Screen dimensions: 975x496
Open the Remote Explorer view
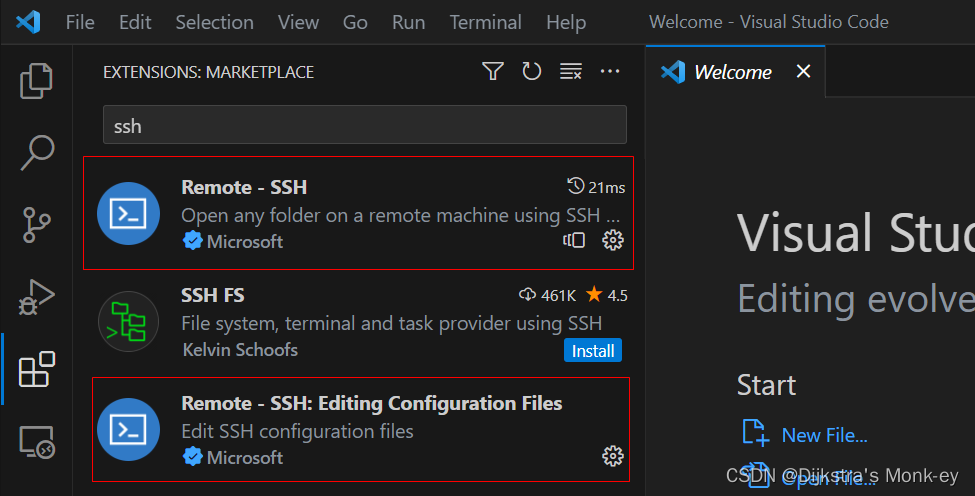(x=36, y=441)
